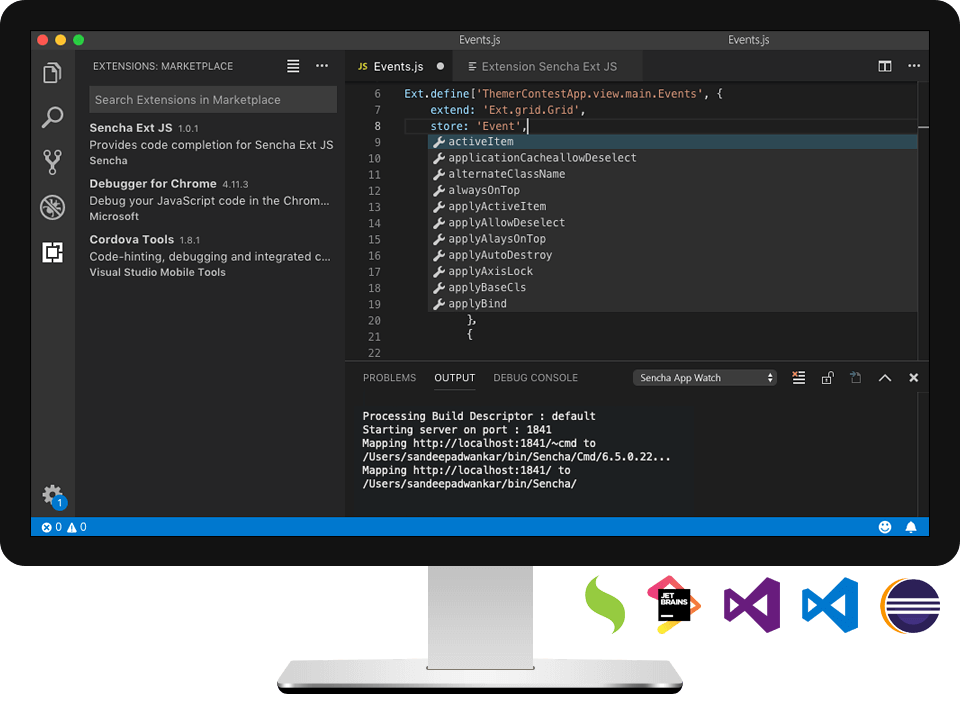Select applyBind suggestion
The height and width of the screenshot is (704, 960).
point(672,304)
